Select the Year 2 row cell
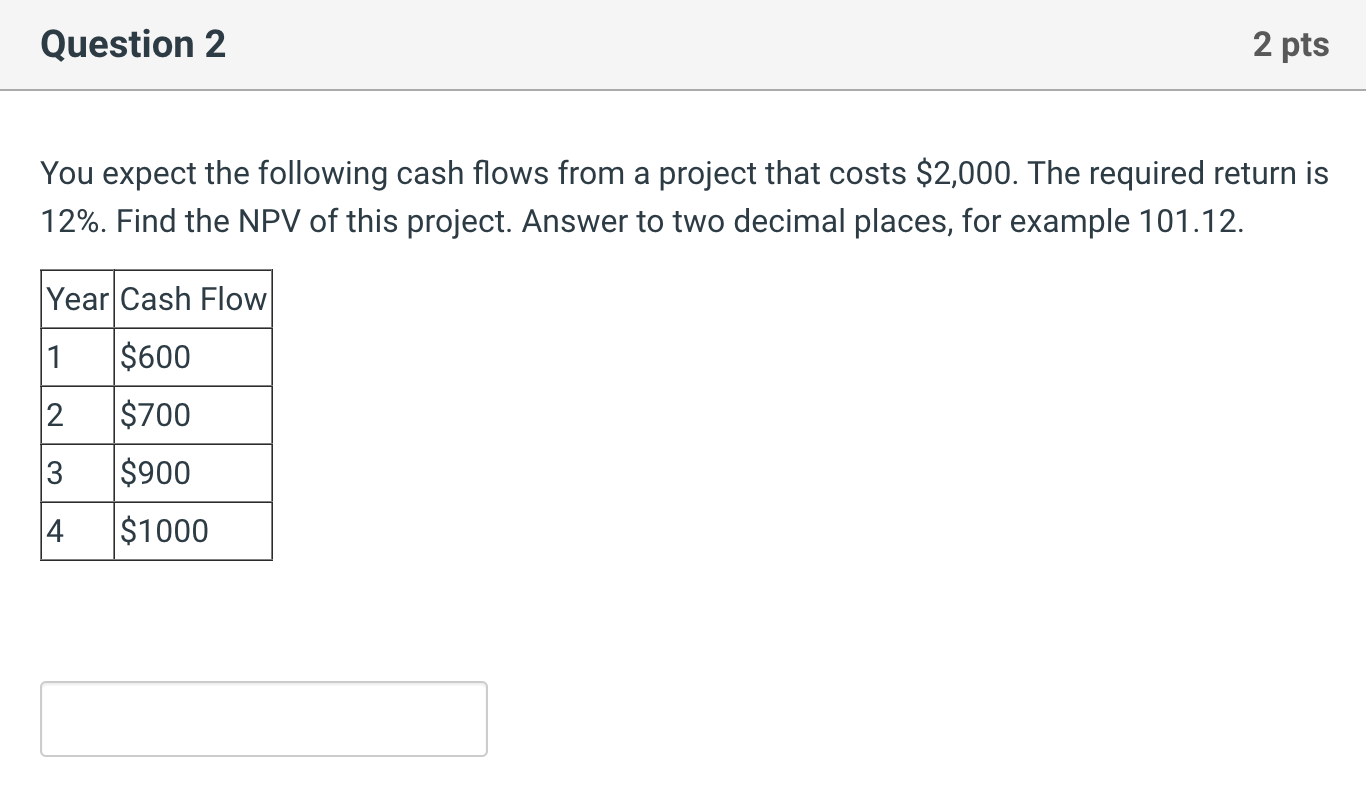Viewport: 1366px width, 812px height. coord(78,415)
